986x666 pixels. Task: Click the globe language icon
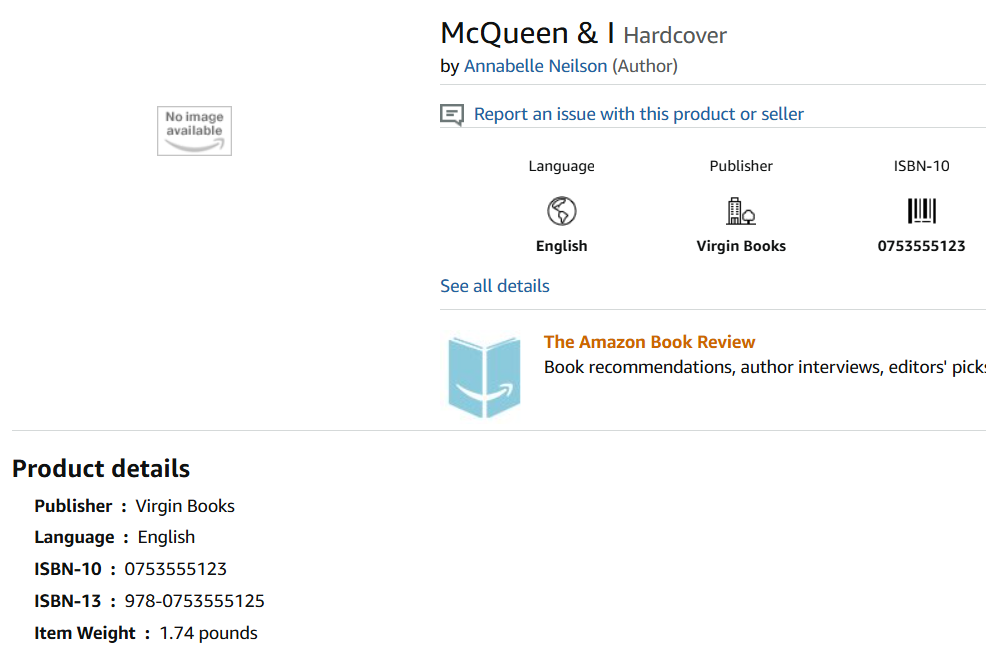pos(562,211)
